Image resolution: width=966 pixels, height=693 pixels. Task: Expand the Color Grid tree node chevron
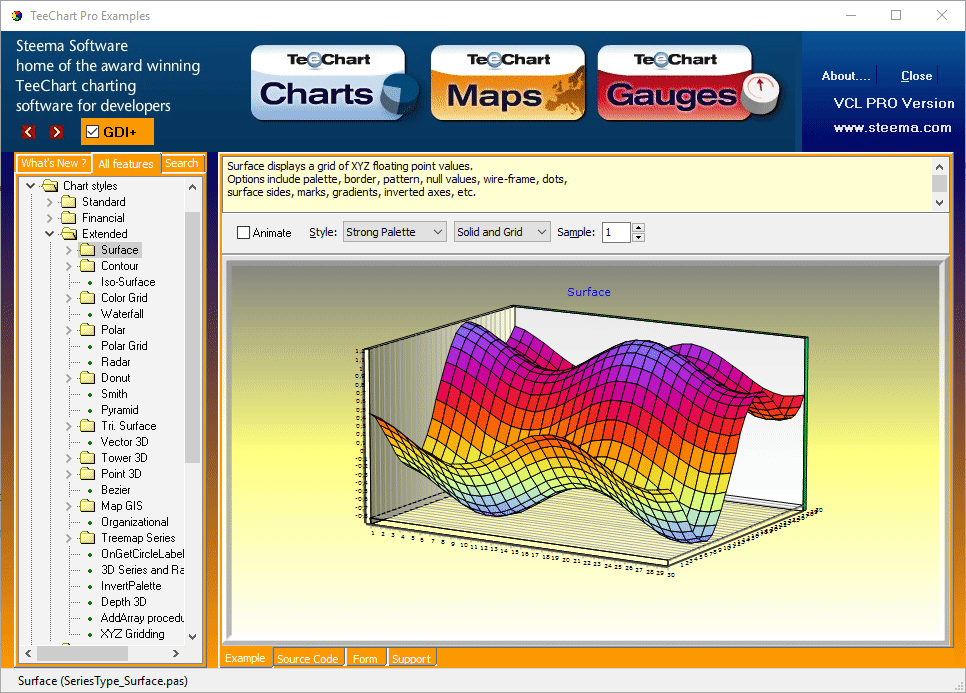tap(68, 298)
